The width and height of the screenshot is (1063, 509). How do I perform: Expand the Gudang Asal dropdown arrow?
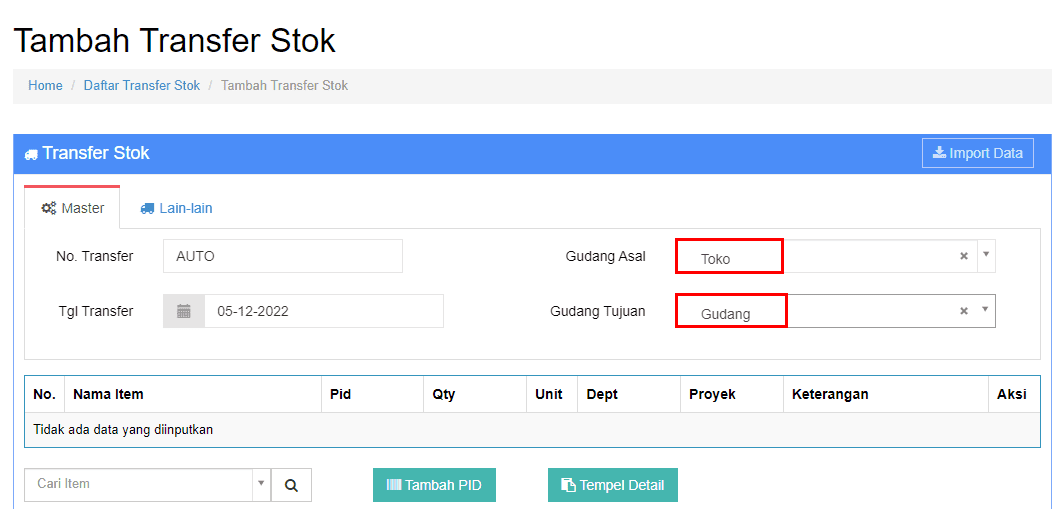(986, 253)
